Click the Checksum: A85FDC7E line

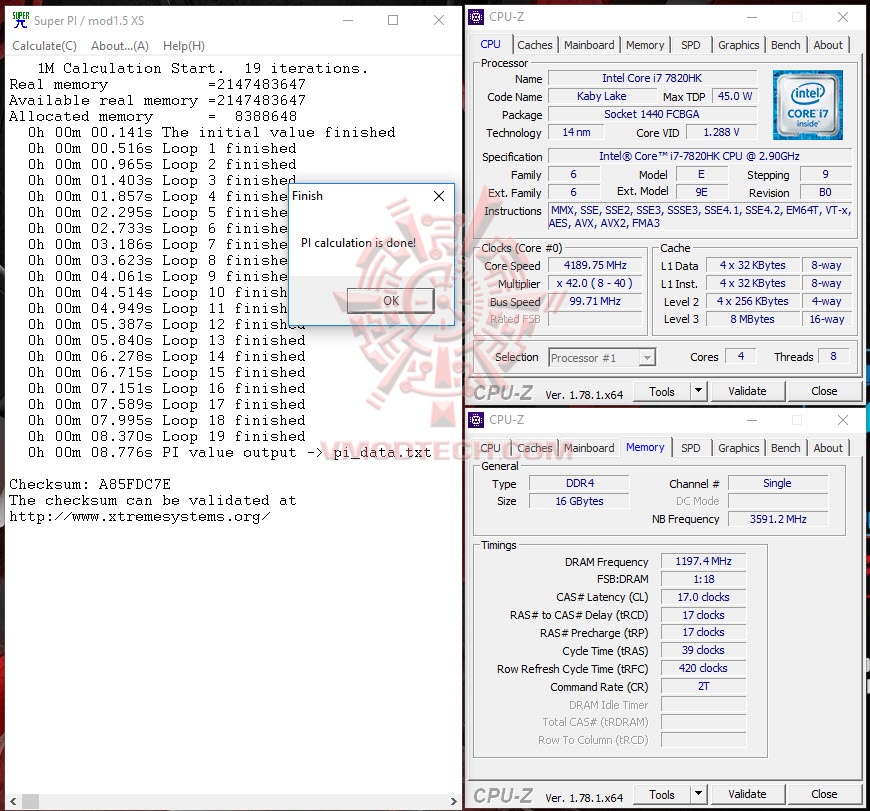90,484
